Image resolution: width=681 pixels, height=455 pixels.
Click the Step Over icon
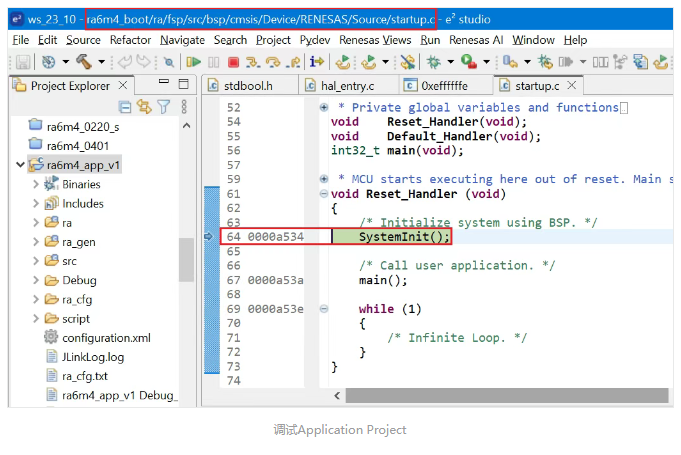pyautogui.click(x=273, y=63)
